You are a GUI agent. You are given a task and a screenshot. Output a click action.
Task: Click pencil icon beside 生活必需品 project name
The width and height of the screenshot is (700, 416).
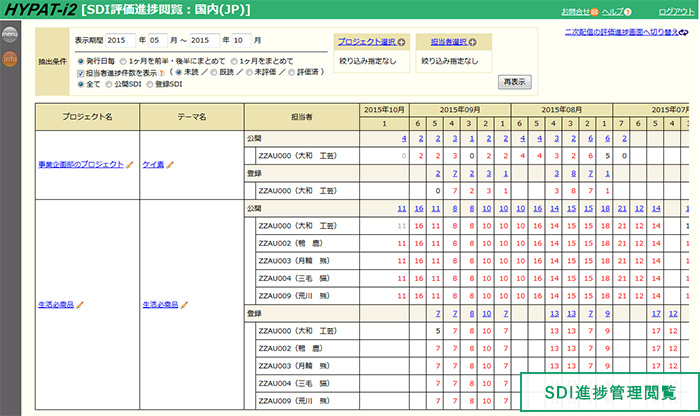tap(80, 304)
